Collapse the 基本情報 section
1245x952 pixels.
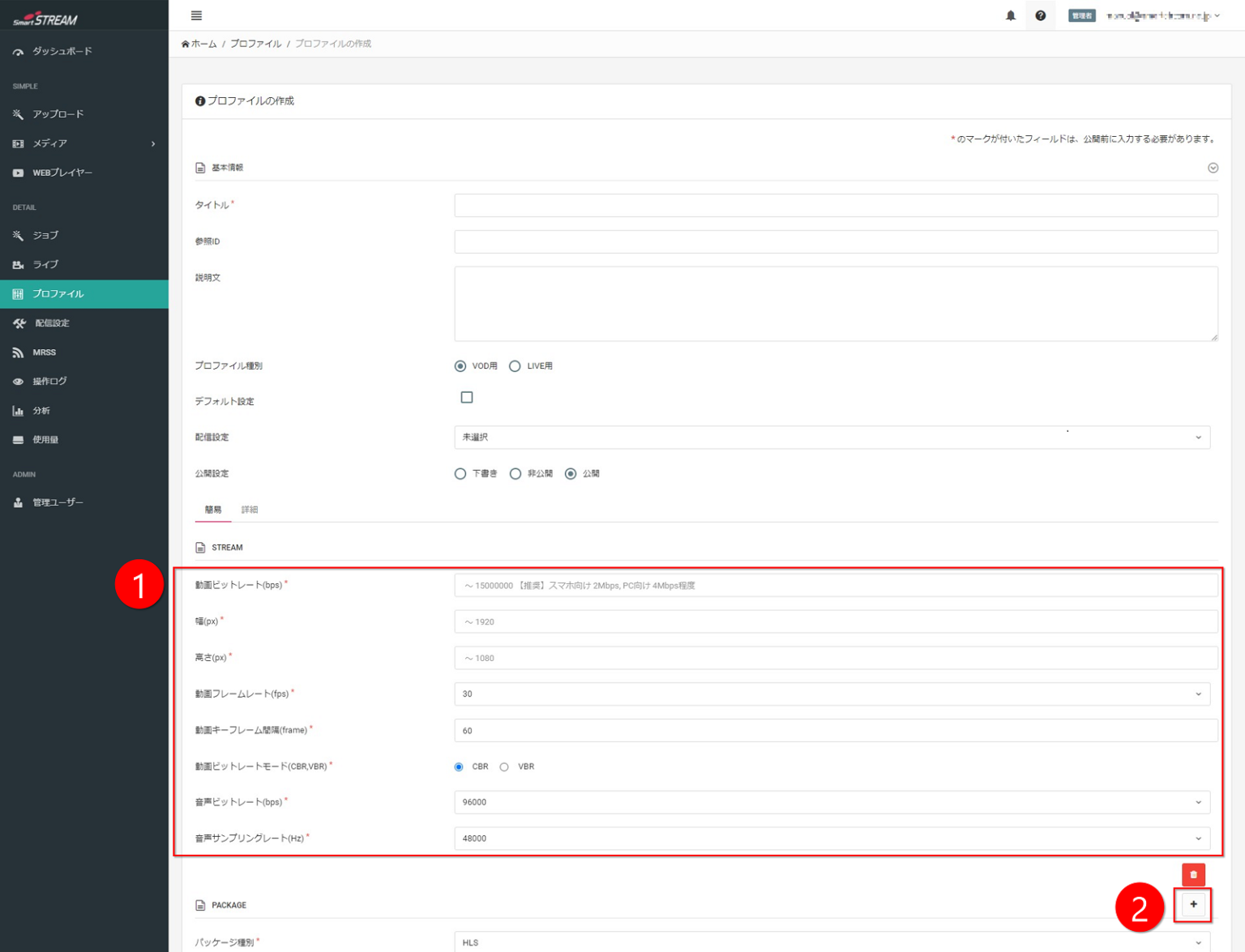(x=1213, y=168)
